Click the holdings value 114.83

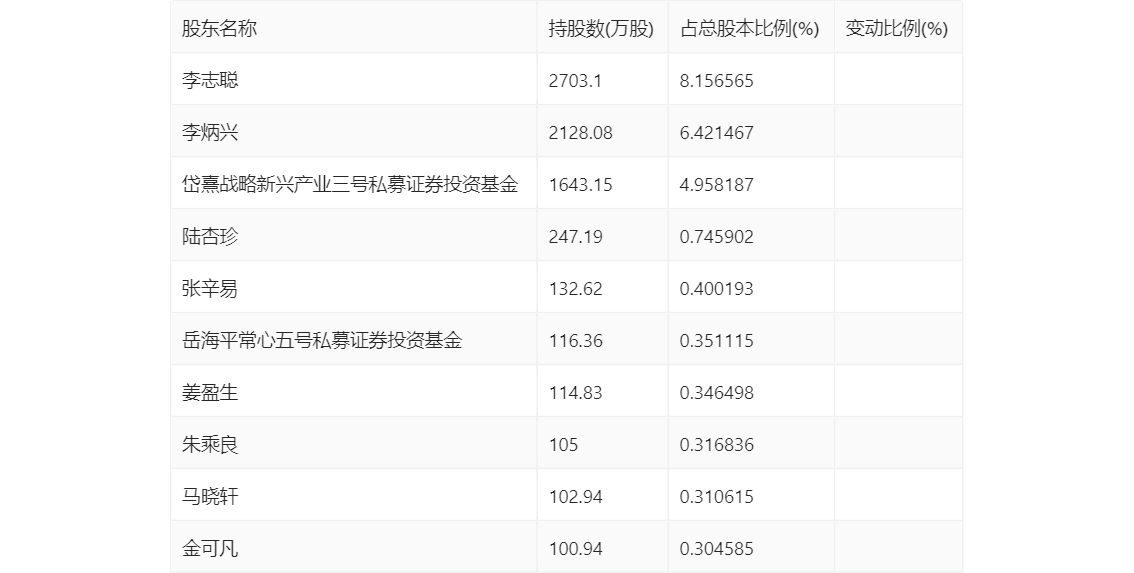576,393
